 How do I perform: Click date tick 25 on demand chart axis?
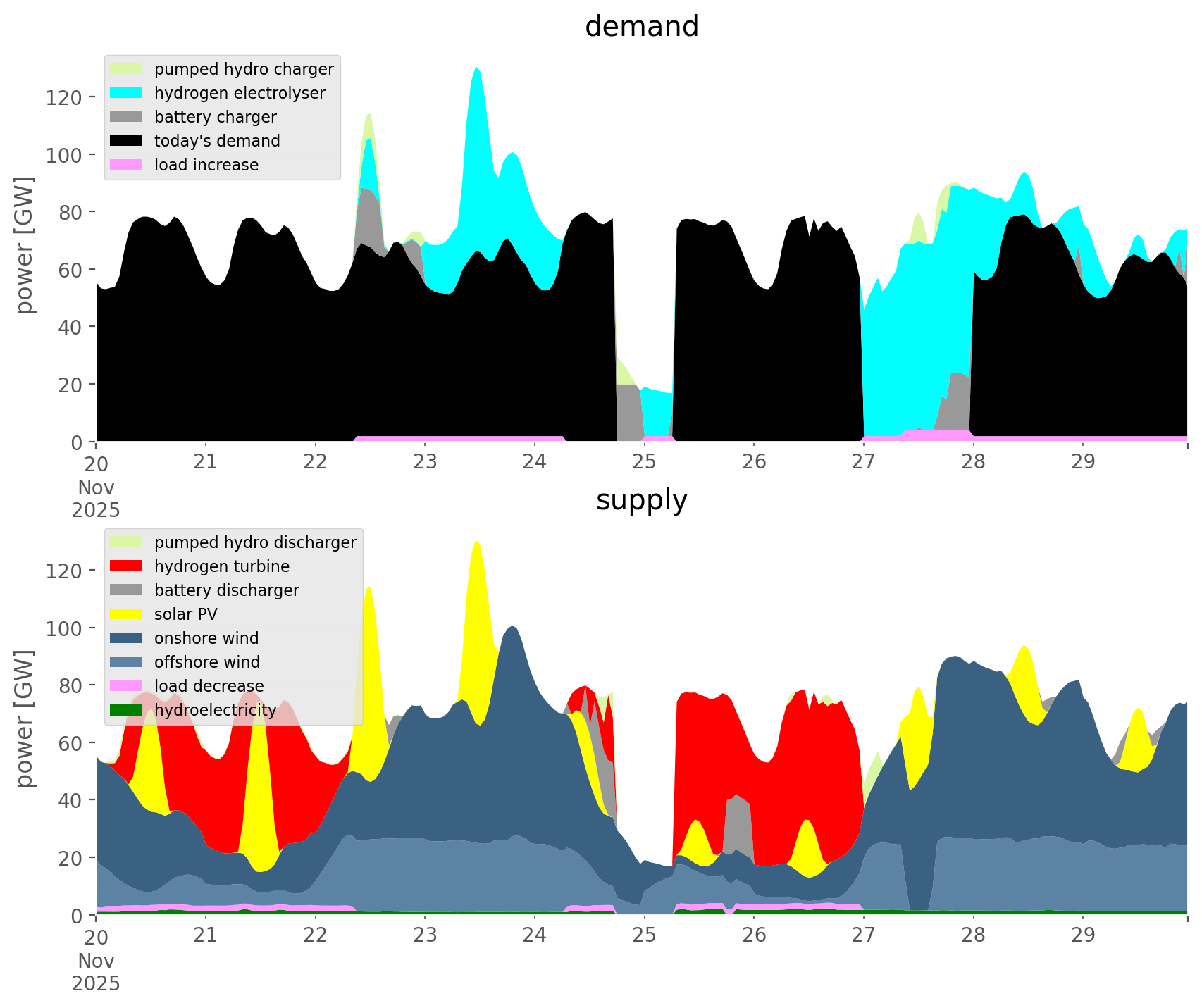click(x=644, y=463)
